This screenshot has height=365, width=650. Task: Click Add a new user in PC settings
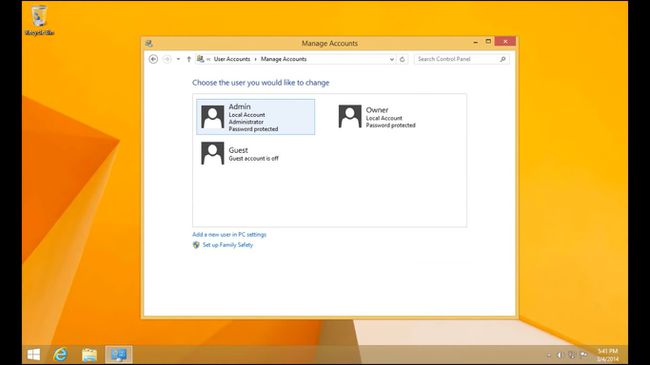coord(229,235)
